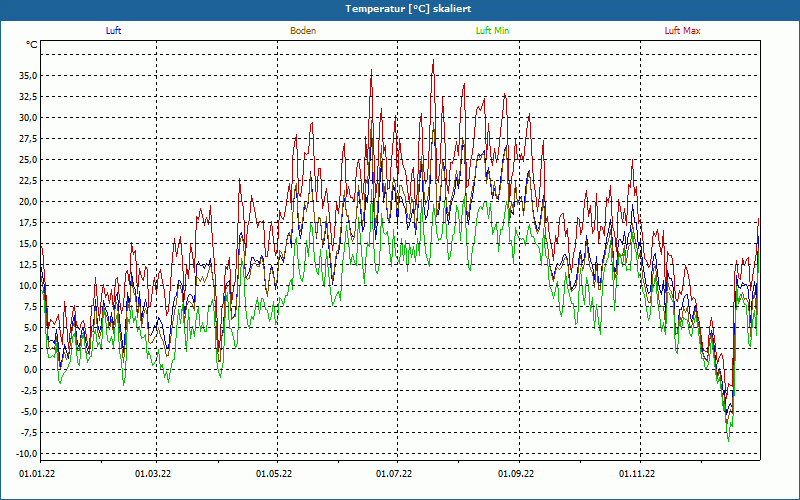Click the green Luft Min legend label
The height and width of the screenshot is (500, 800).
492,31
